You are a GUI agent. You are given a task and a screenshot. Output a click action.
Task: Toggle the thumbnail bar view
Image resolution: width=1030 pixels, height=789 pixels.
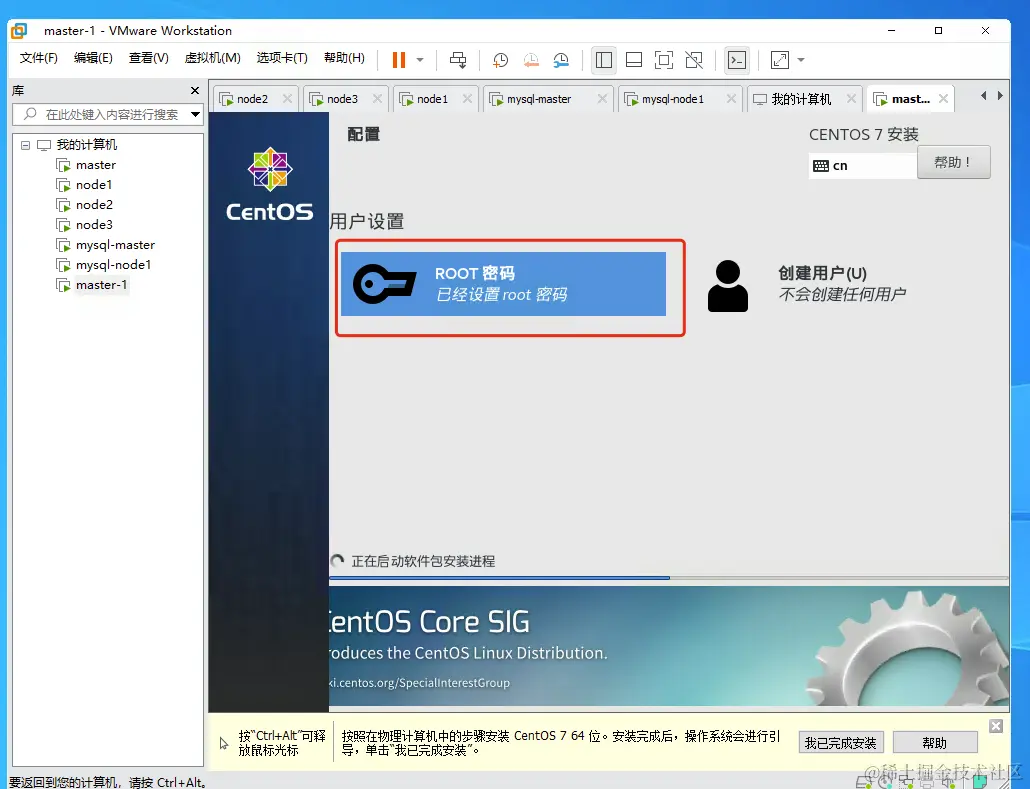(634, 60)
